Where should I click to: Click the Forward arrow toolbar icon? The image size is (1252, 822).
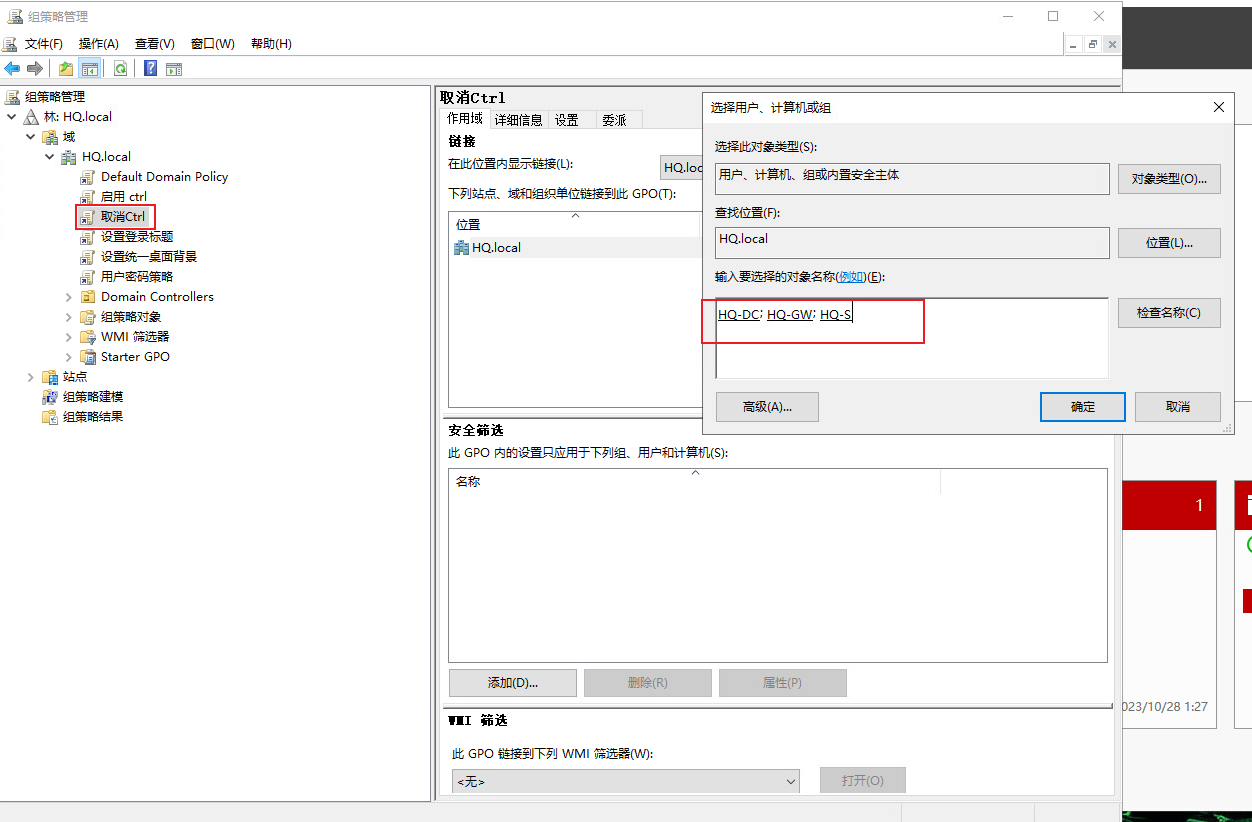[x=34, y=68]
